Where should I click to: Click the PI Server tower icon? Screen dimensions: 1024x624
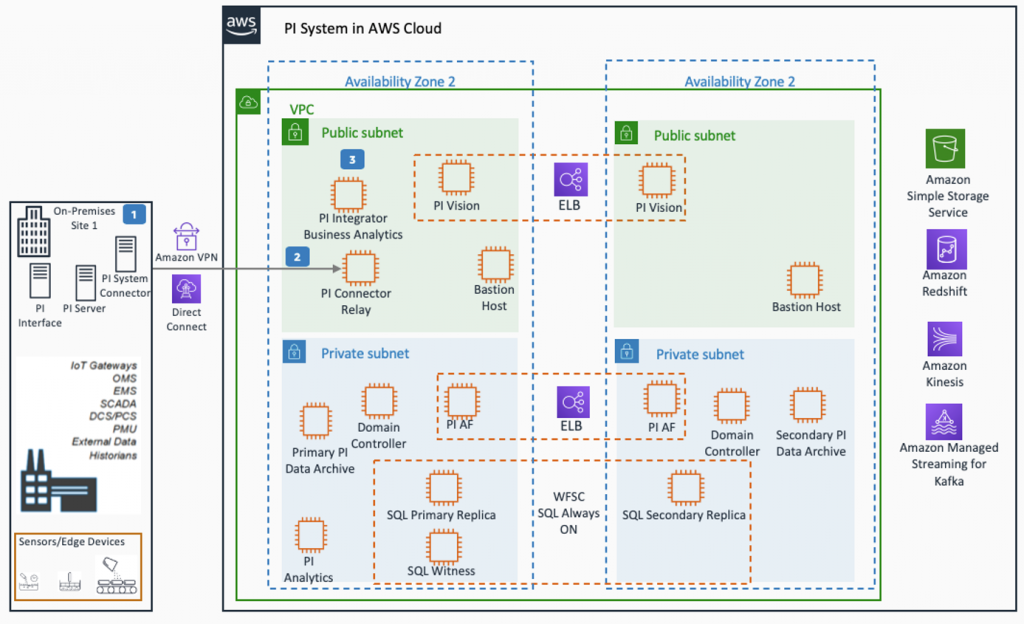86,282
